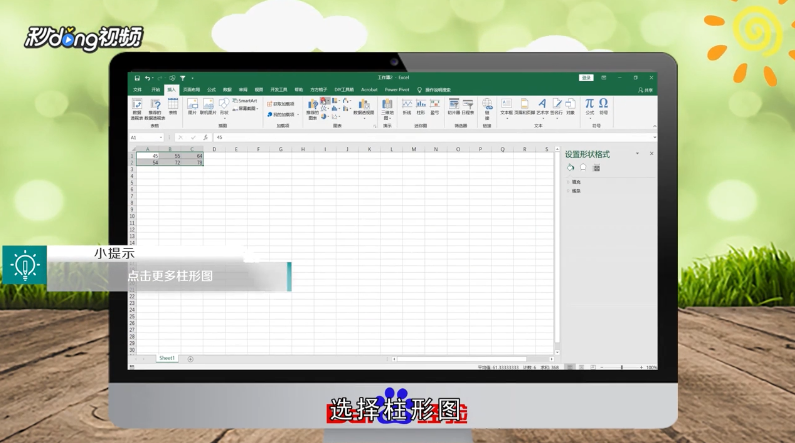Switch to the Power Pivot tab

[397, 90]
